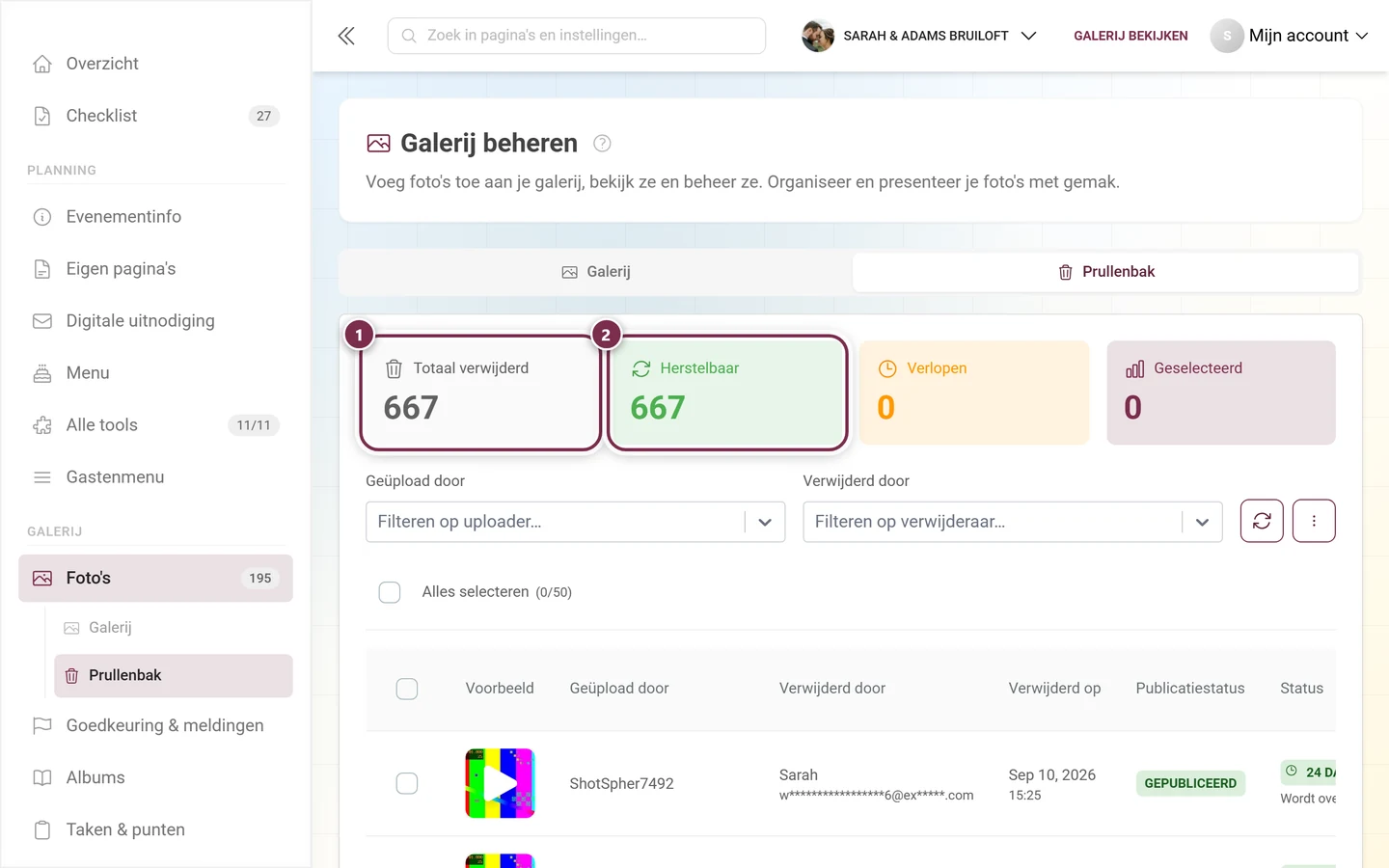Click the Digitale uitnodiging envelope icon
Viewport: 1389px width, 868px height.
point(42,321)
